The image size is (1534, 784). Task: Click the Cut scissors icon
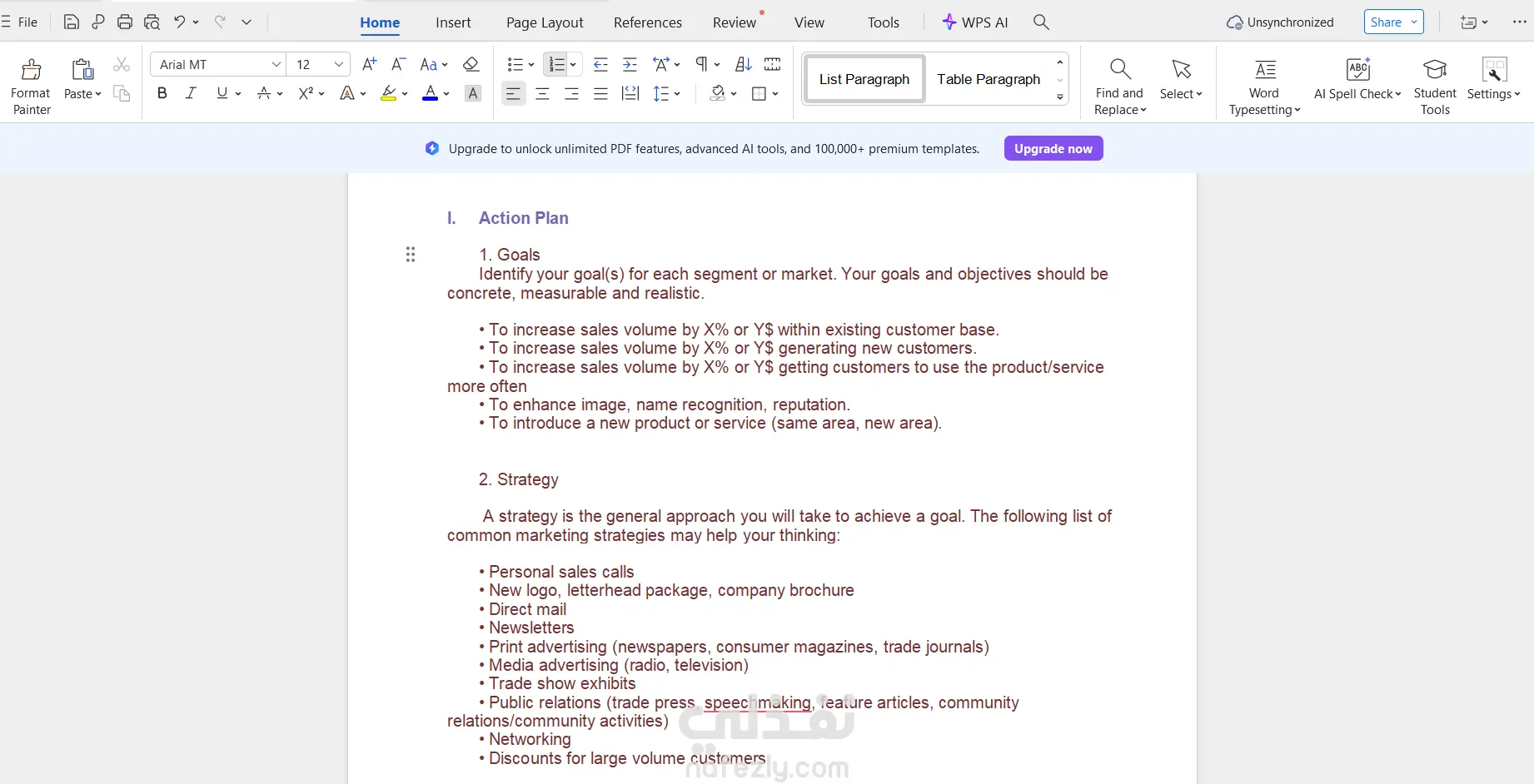[122, 65]
